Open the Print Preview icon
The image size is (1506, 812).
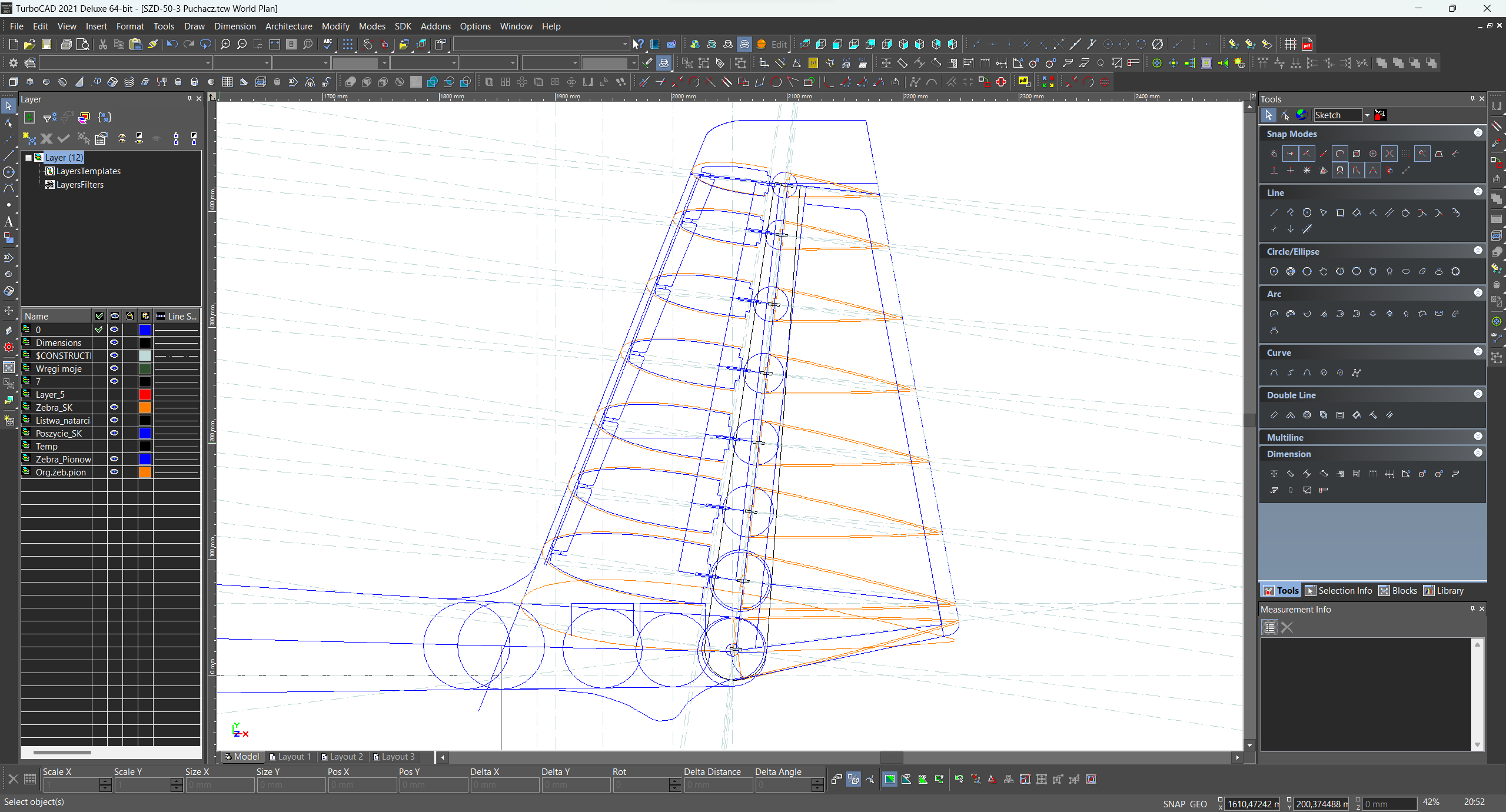[83, 44]
